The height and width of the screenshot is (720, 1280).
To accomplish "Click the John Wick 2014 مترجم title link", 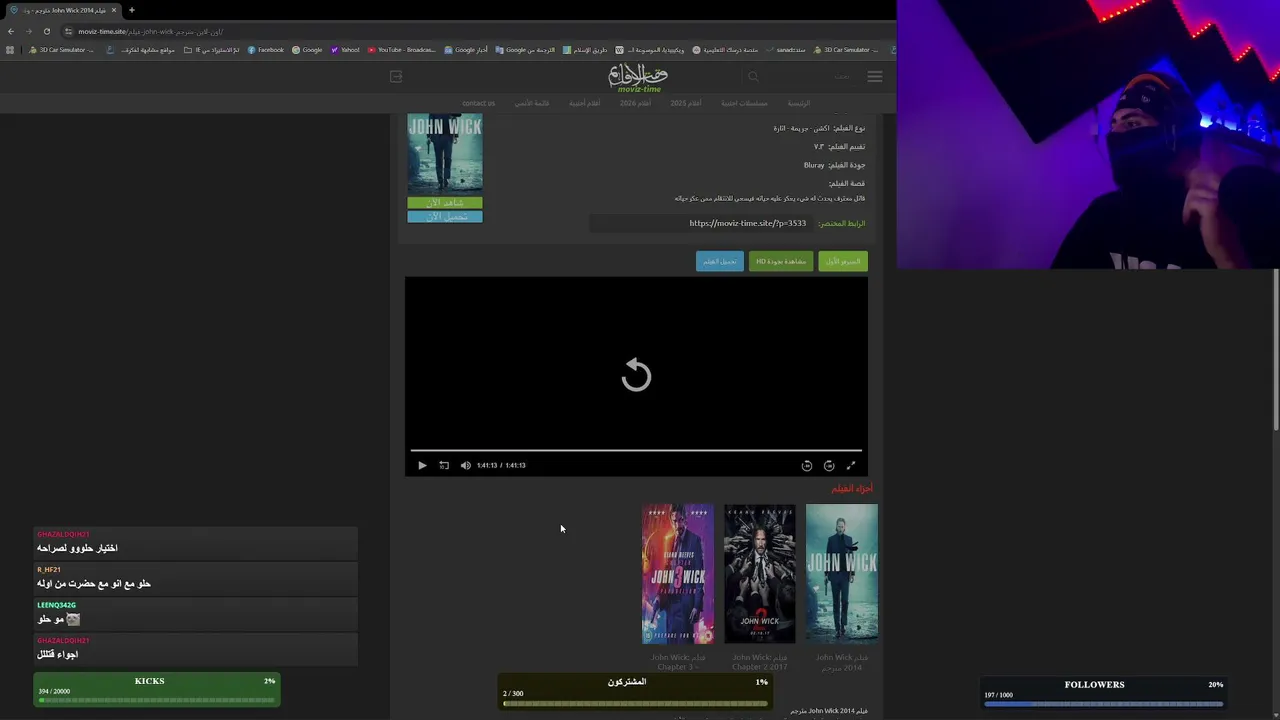I will pos(842,662).
